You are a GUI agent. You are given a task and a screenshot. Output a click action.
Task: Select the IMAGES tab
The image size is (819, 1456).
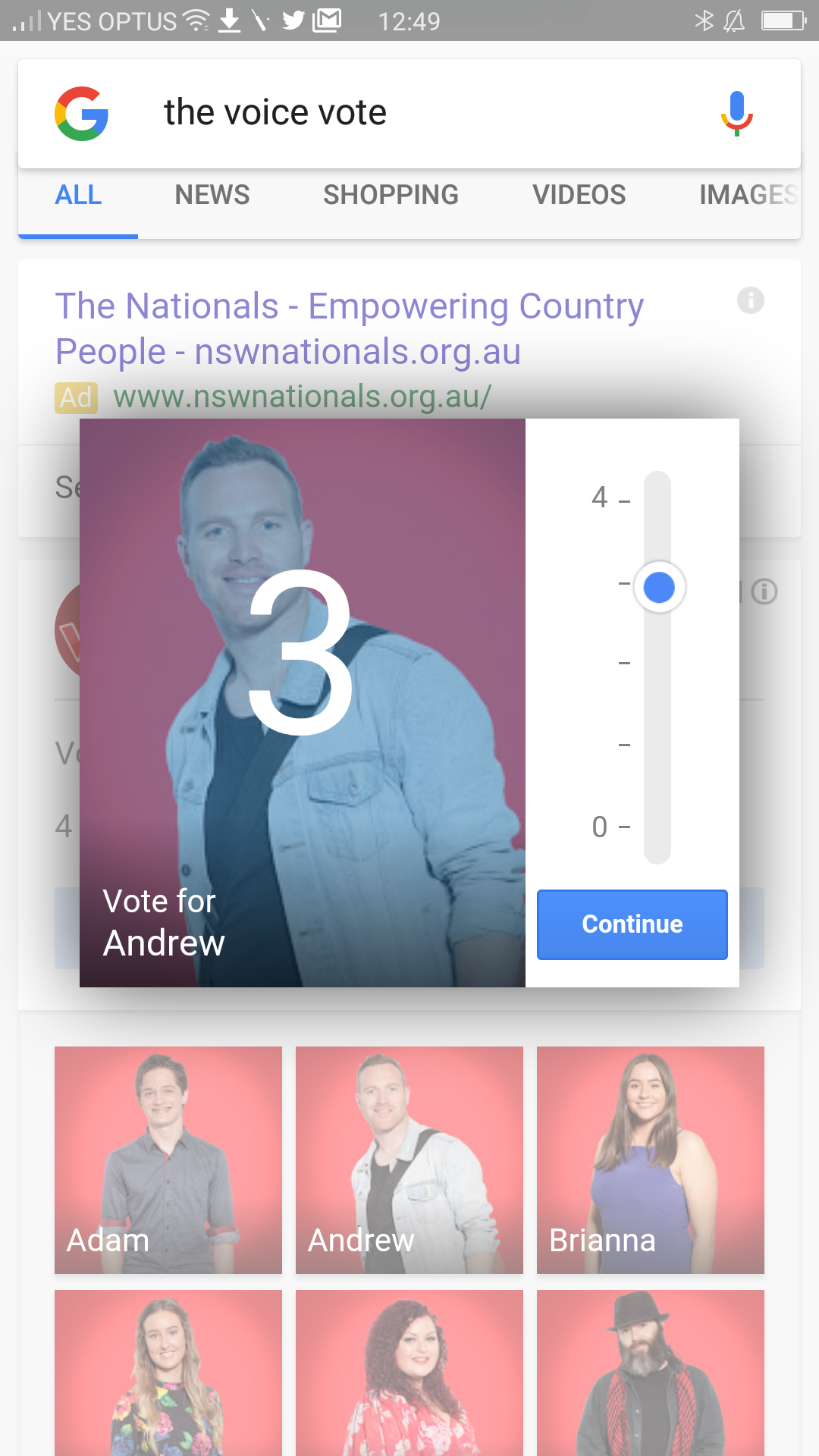pyautogui.click(x=748, y=195)
